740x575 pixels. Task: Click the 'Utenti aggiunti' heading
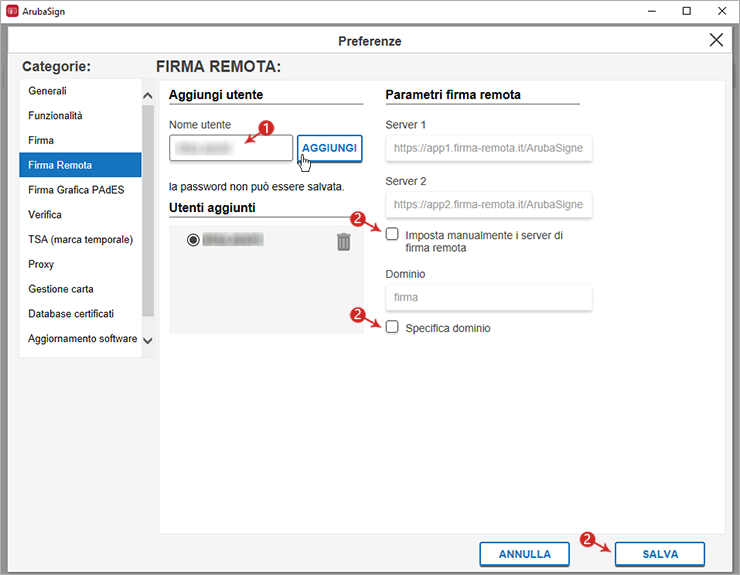coord(212,208)
